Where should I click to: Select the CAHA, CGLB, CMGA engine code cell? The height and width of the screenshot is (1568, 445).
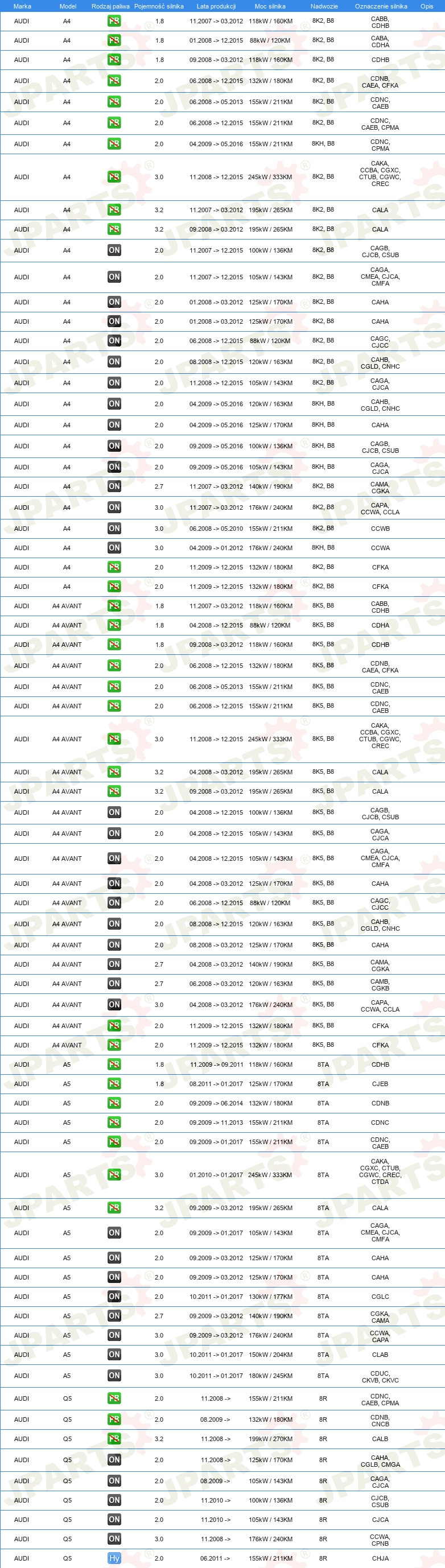(x=381, y=1461)
